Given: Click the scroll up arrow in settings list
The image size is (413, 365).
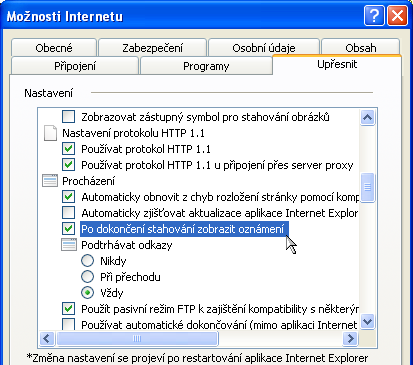Looking at the screenshot, I should [367, 117].
